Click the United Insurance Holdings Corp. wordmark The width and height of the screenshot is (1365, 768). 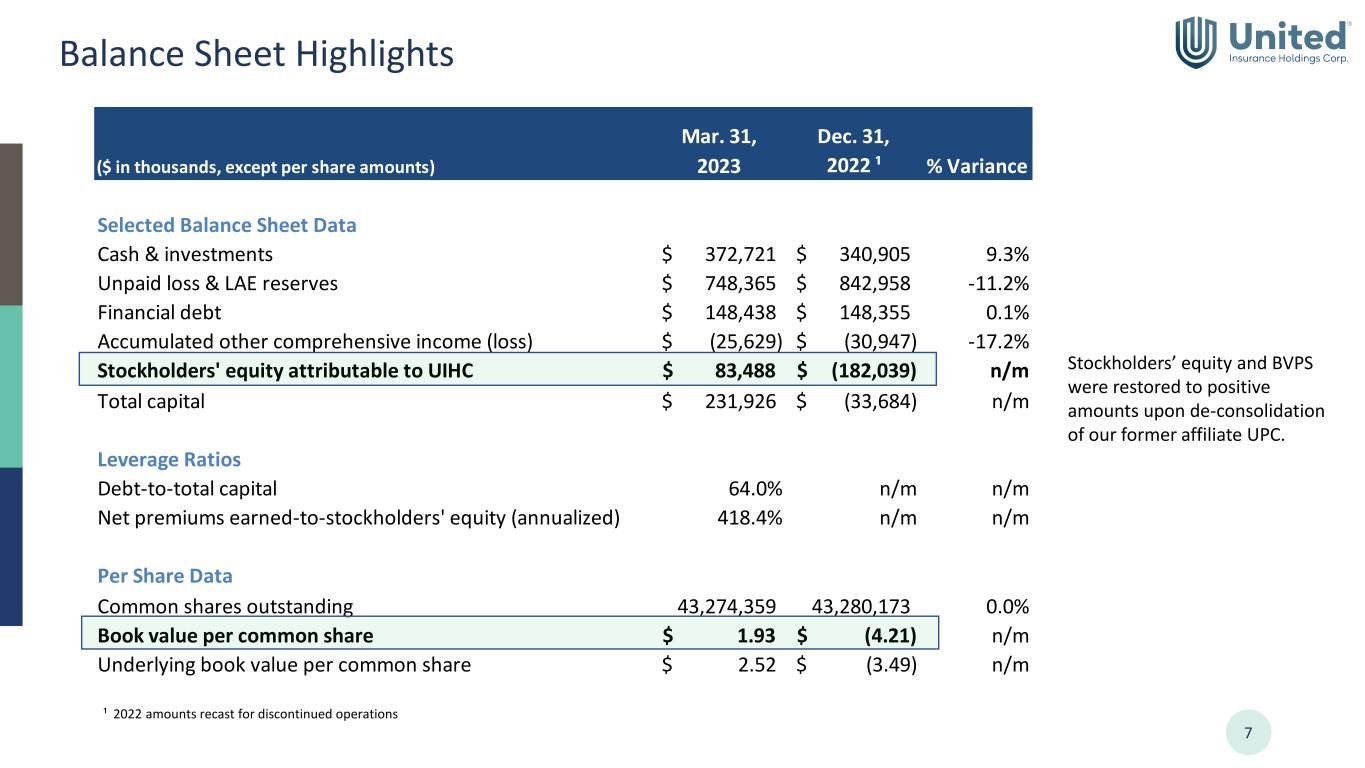click(x=1288, y=43)
